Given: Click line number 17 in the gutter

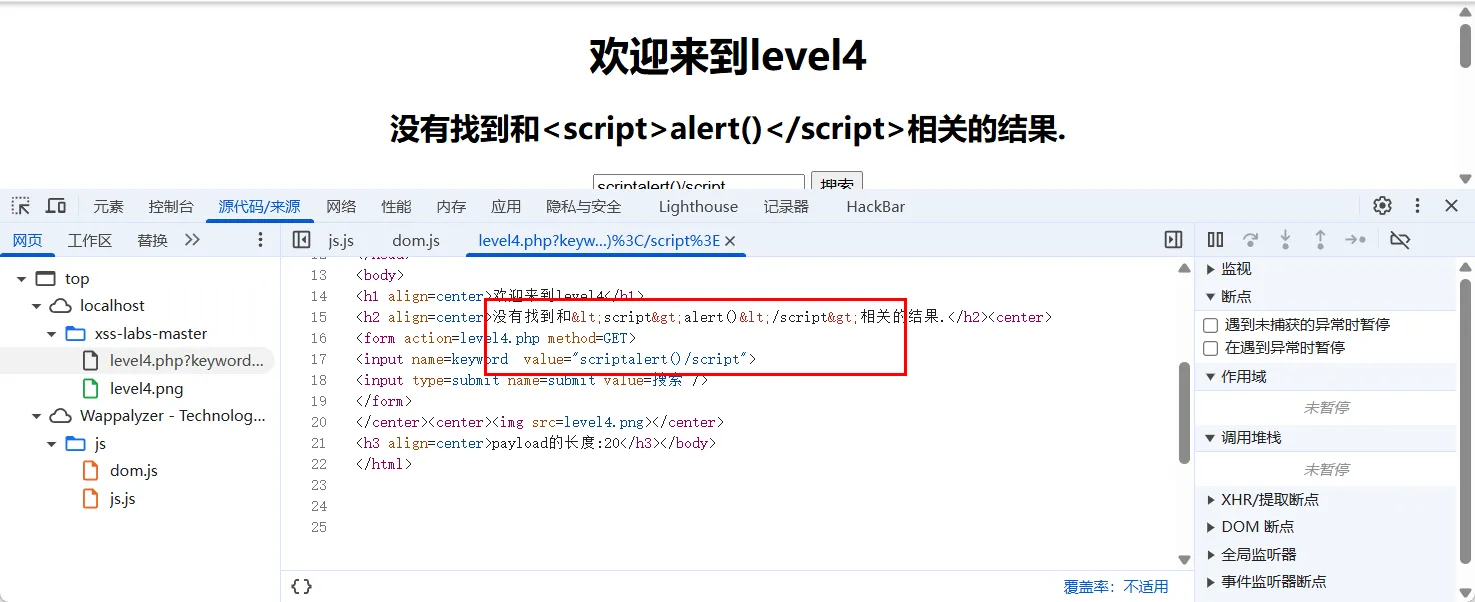Looking at the screenshot, I should point(319,359).
